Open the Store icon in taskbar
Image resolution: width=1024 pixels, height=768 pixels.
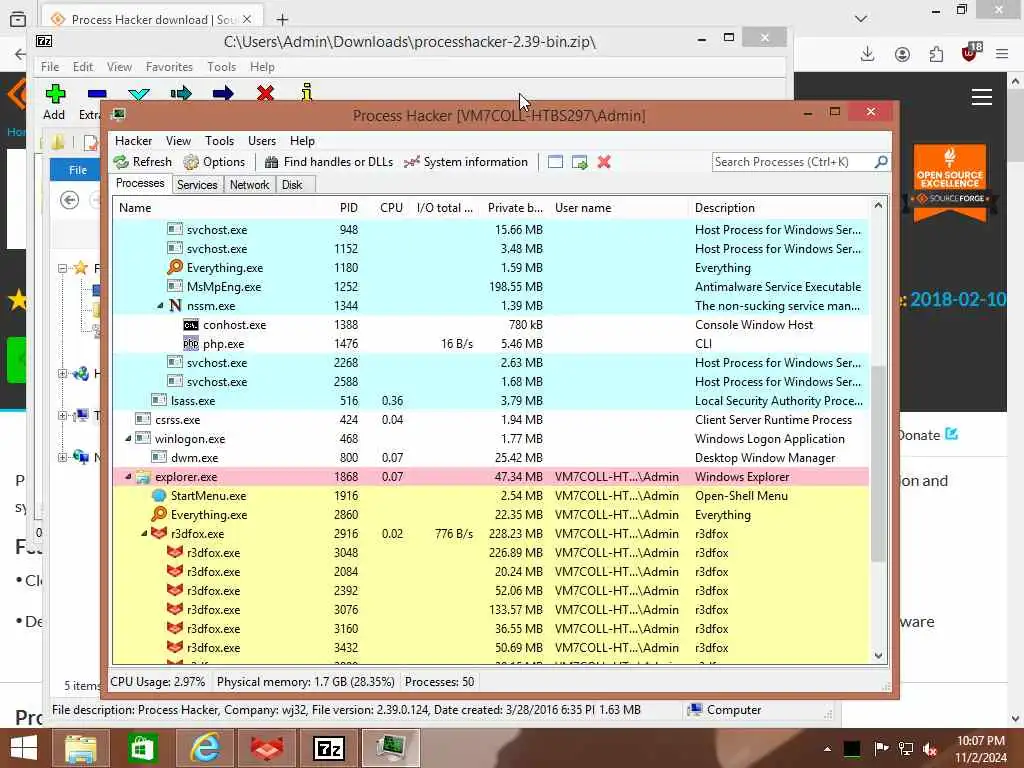click(x=142, y=748)
